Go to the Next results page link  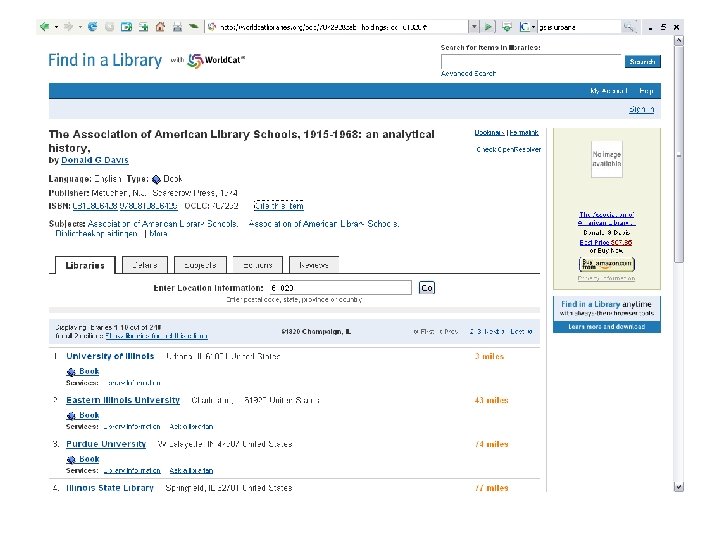(x=494, y=332)
